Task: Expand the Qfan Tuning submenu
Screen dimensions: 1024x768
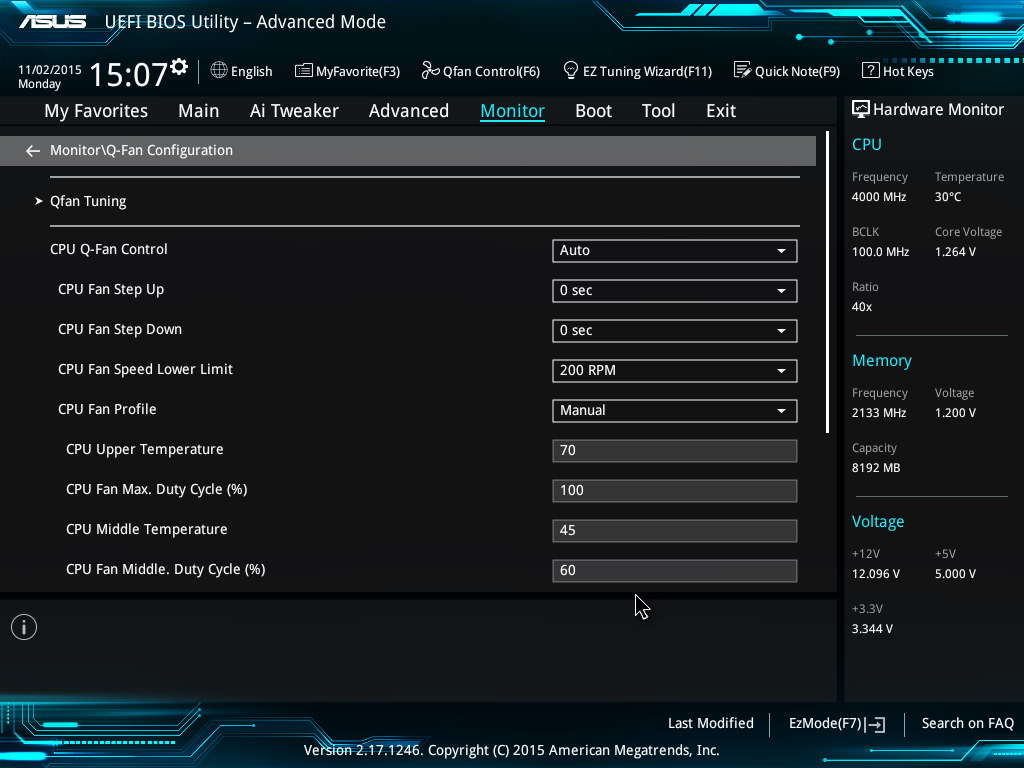Action: [x=88, y=201]
